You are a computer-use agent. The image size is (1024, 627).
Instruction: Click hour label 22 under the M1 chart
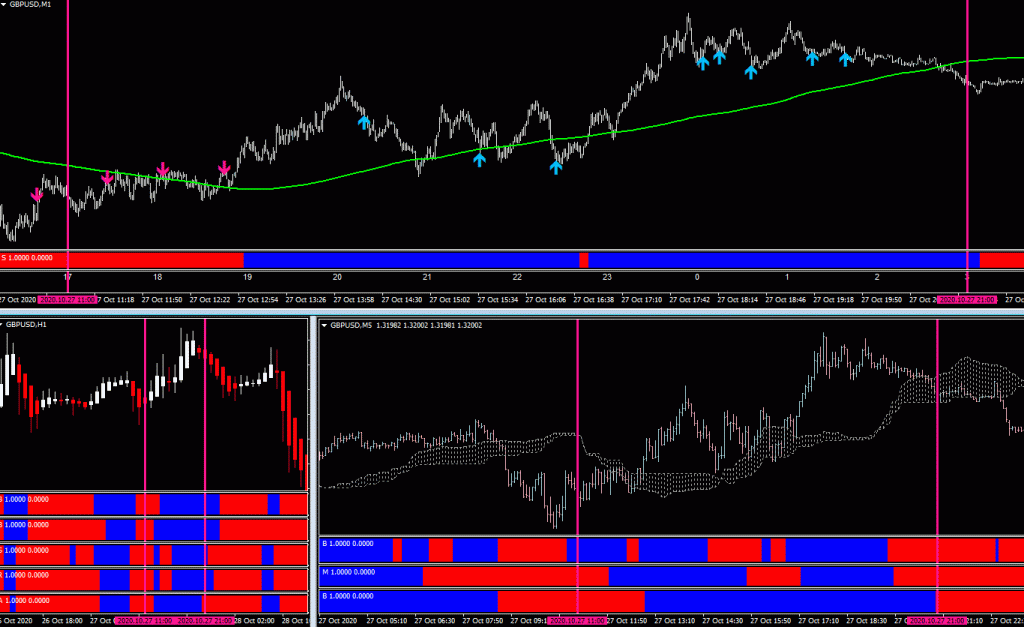point(517,277)
